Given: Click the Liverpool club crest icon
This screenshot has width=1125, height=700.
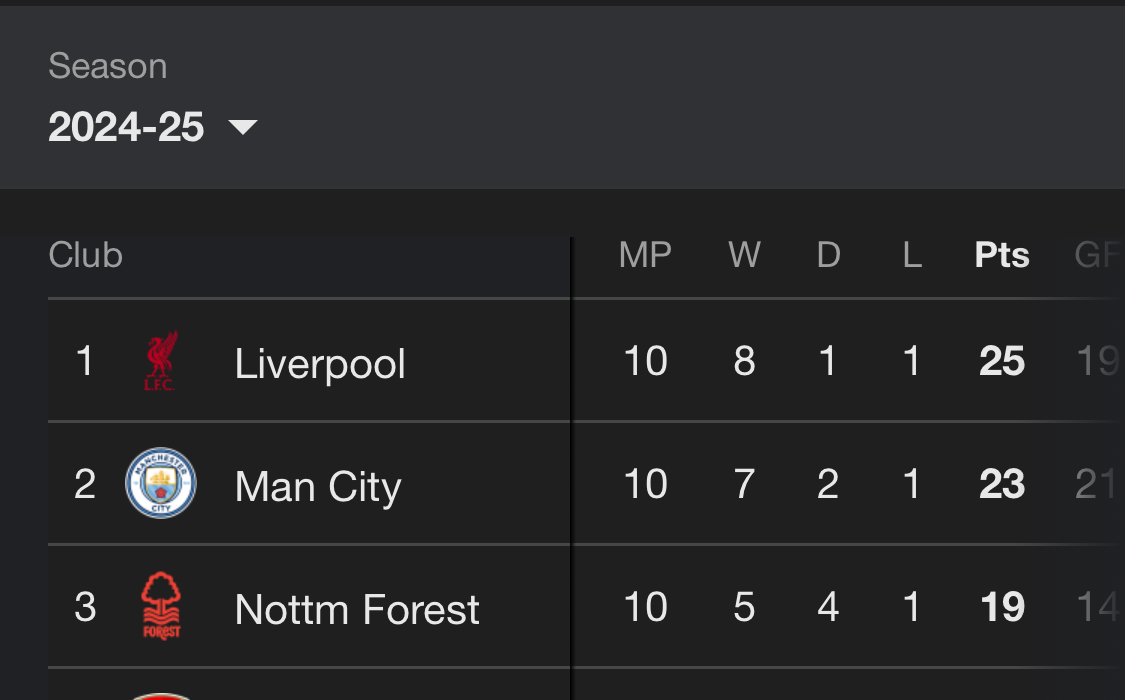Looking at the screenshot, I should tap(160, 361).
